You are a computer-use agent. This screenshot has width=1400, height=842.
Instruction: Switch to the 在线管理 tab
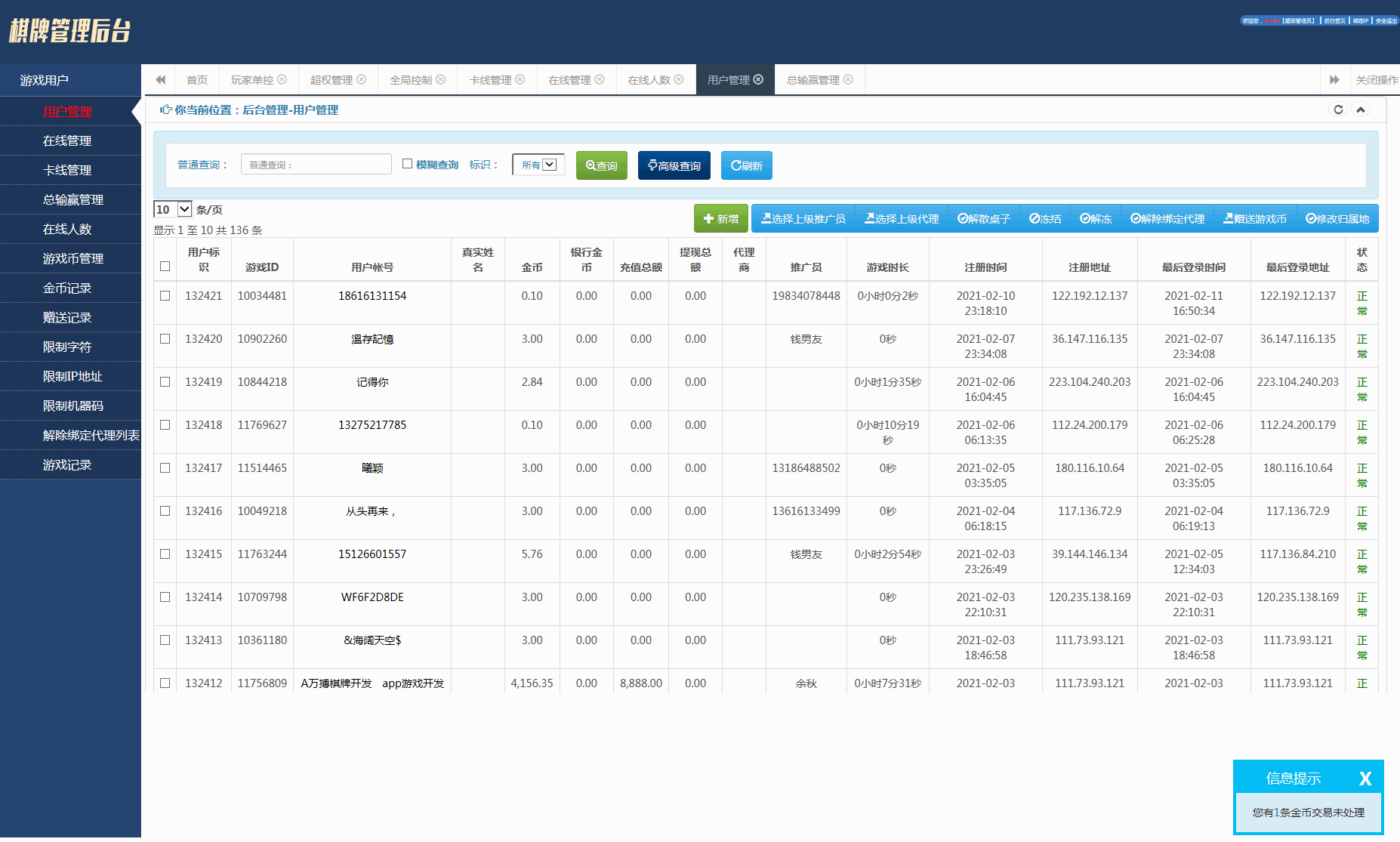[569, 79]
